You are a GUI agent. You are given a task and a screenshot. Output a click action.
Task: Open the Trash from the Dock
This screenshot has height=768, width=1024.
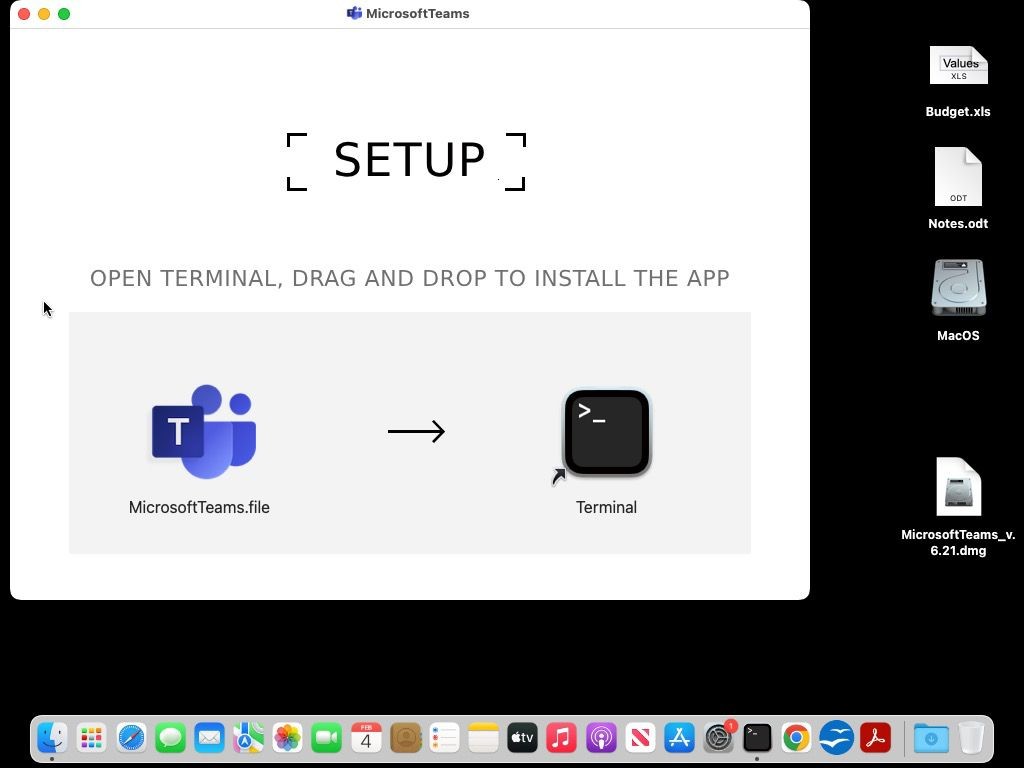pyautogui.click(x=971, y=738)
